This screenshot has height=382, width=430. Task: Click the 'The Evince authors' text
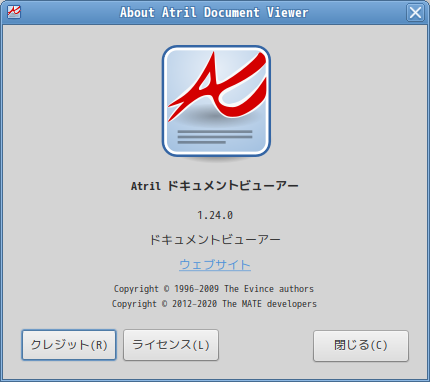tap(269, 289)
